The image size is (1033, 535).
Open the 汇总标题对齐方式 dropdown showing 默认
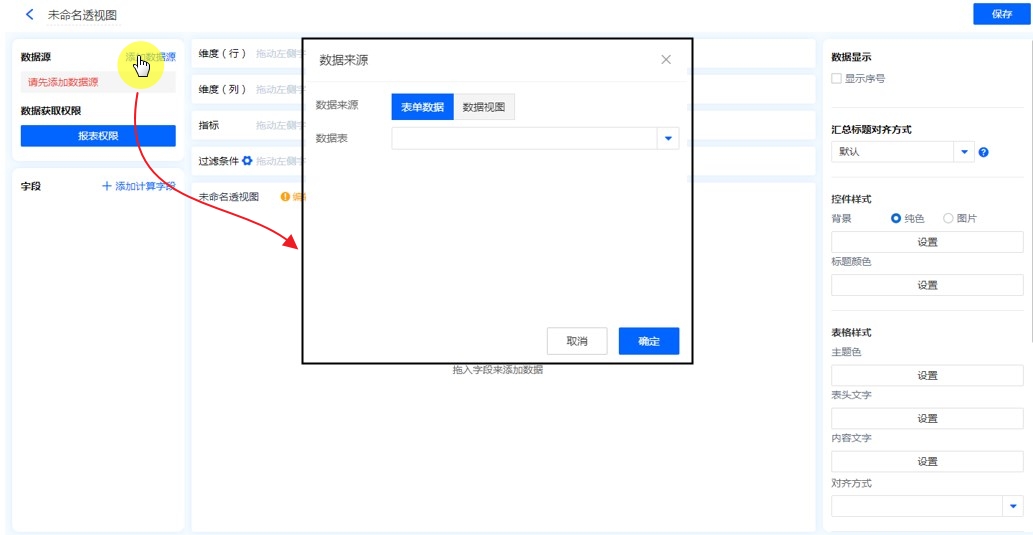coord(965,152)
